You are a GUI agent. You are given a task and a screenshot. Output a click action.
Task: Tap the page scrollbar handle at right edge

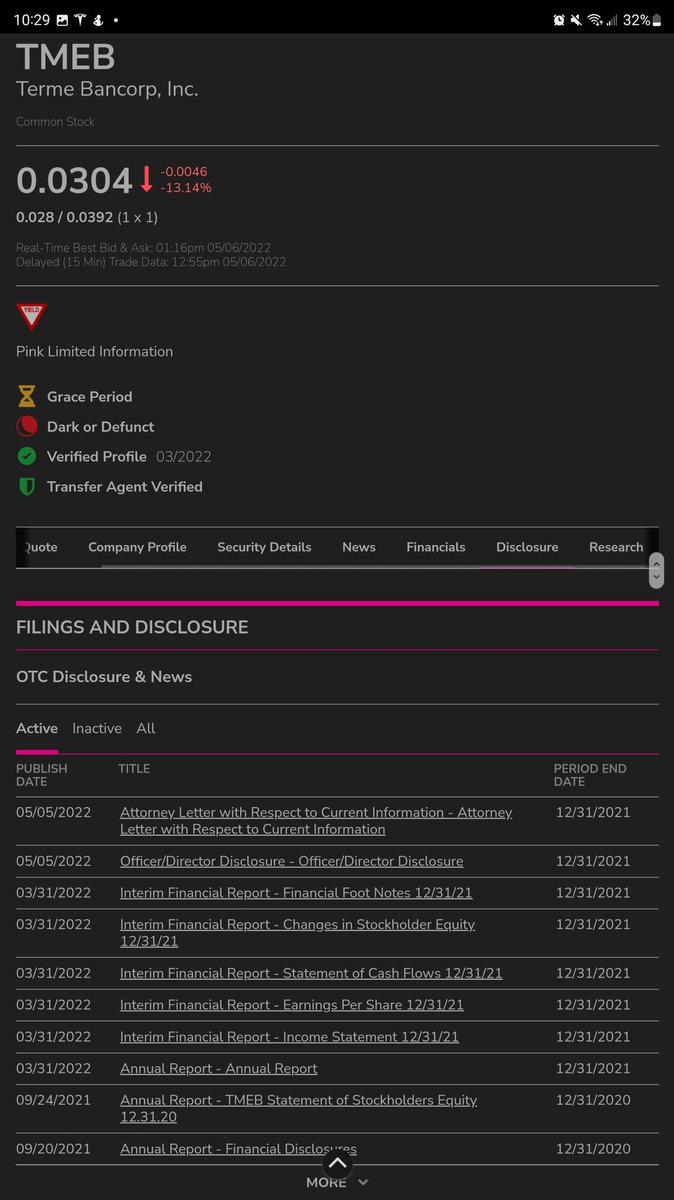656,570
